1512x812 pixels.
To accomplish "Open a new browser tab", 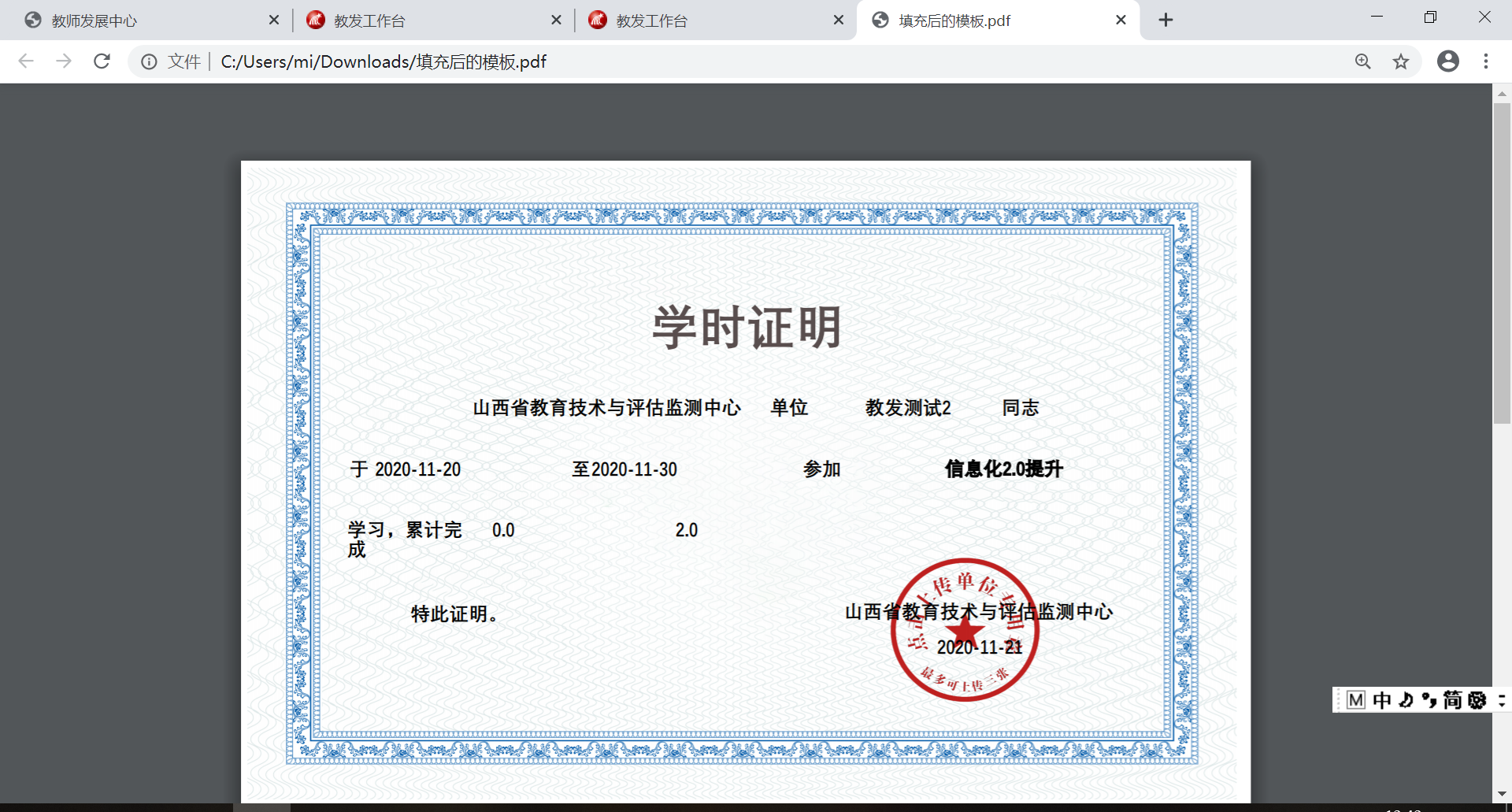I will tap(1165, 20).
